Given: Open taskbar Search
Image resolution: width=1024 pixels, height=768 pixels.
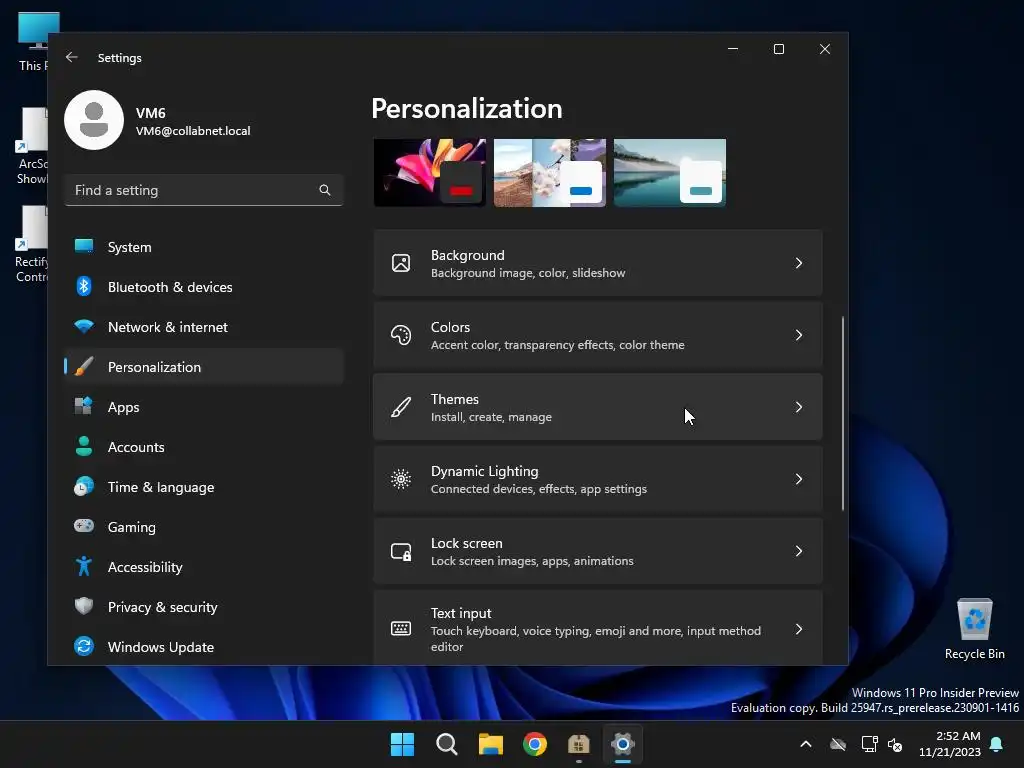Looking at the screenshot, I should click(x=447, y=744).
